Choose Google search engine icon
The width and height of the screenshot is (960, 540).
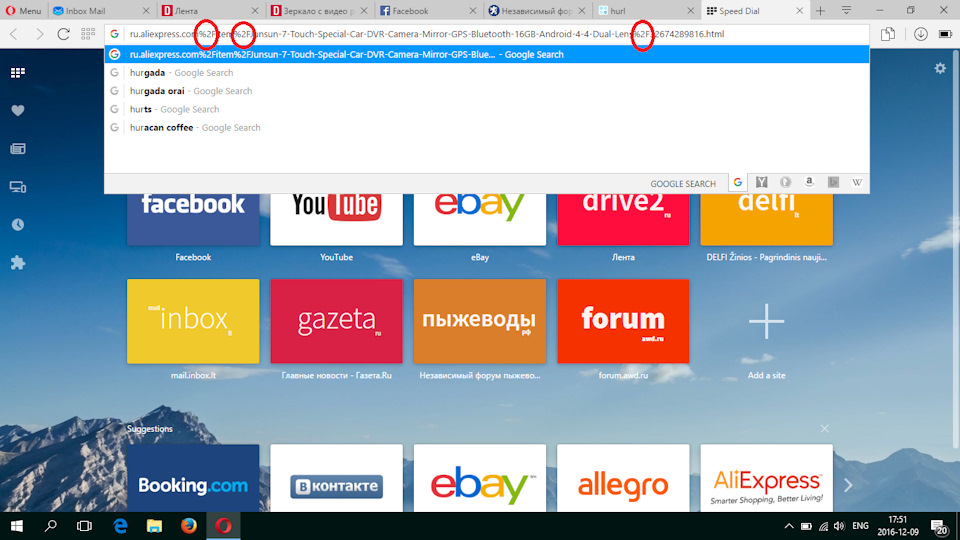click(738, 182)
